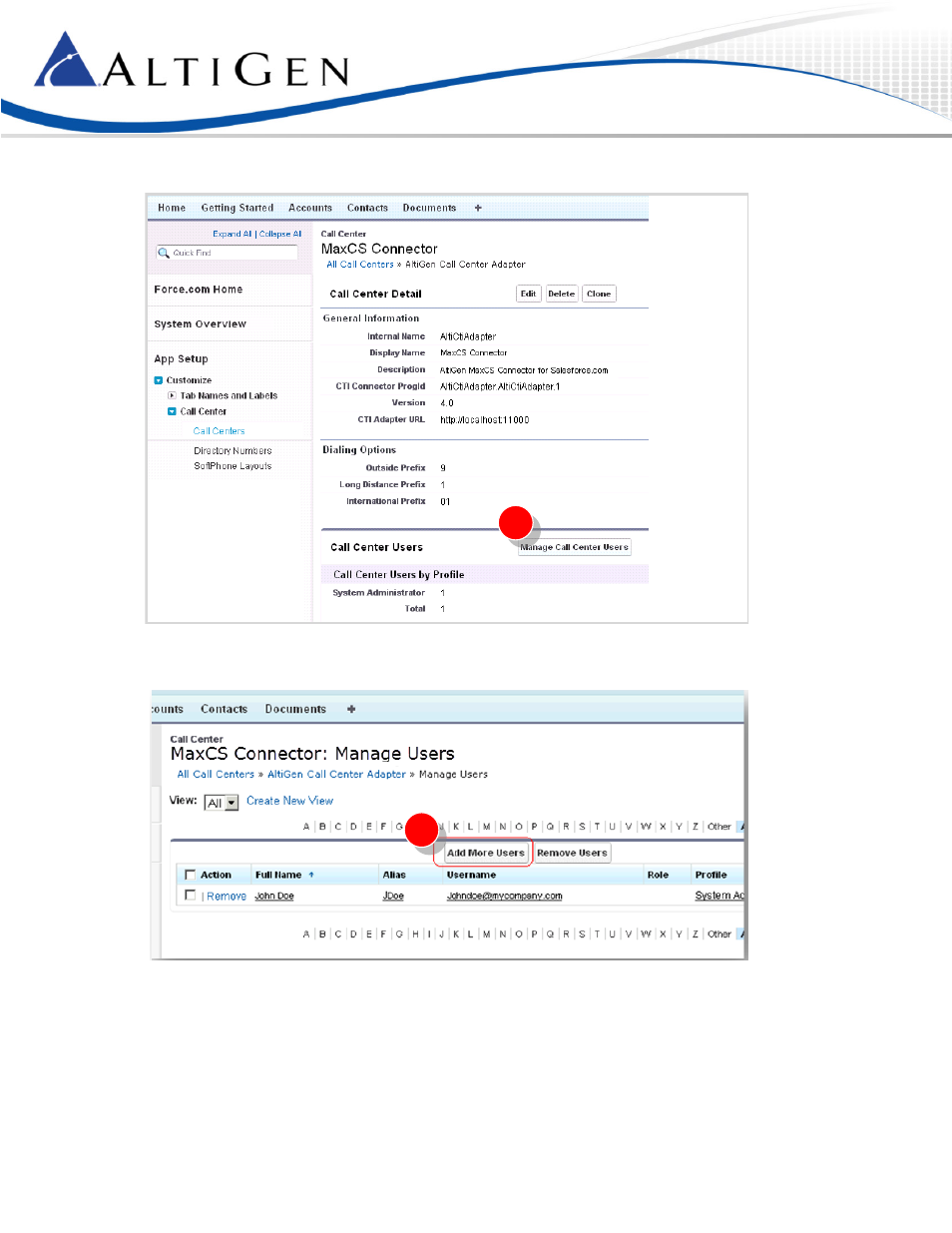Open System Overview in the sidebar

tap(200, 324)
